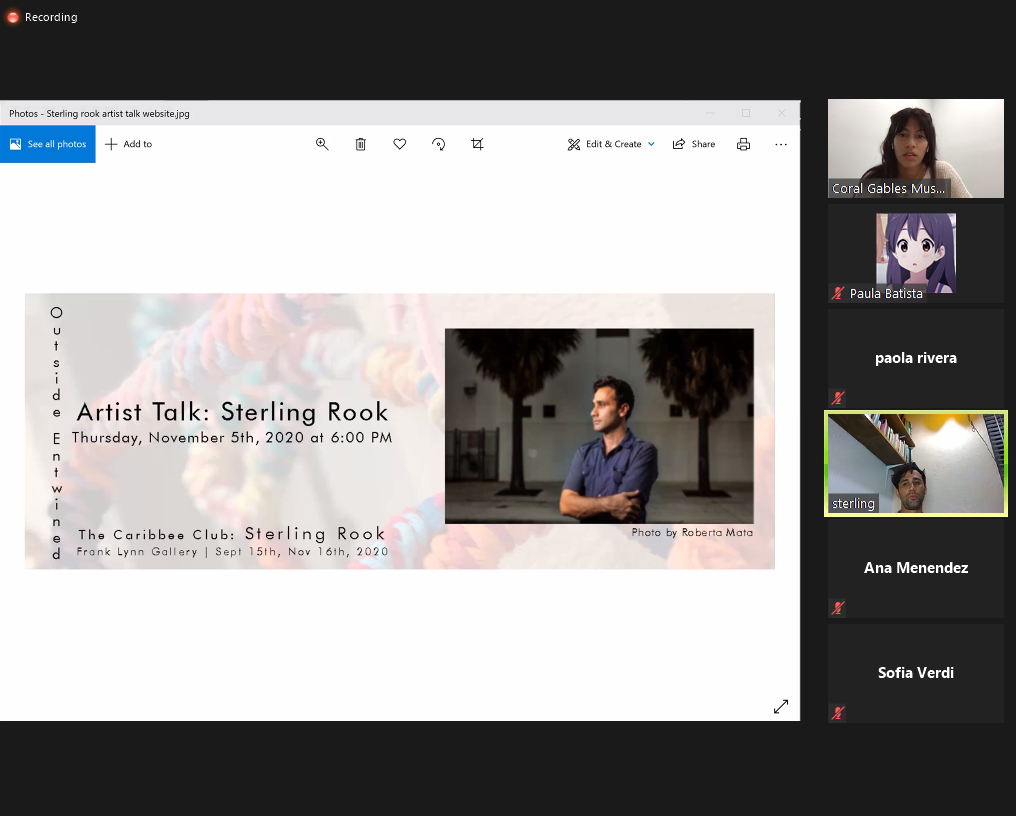Image resolution: width=1016 pixels, height=816 pixels.
Task: Open the crop tool icon
Action: [477, 144]
